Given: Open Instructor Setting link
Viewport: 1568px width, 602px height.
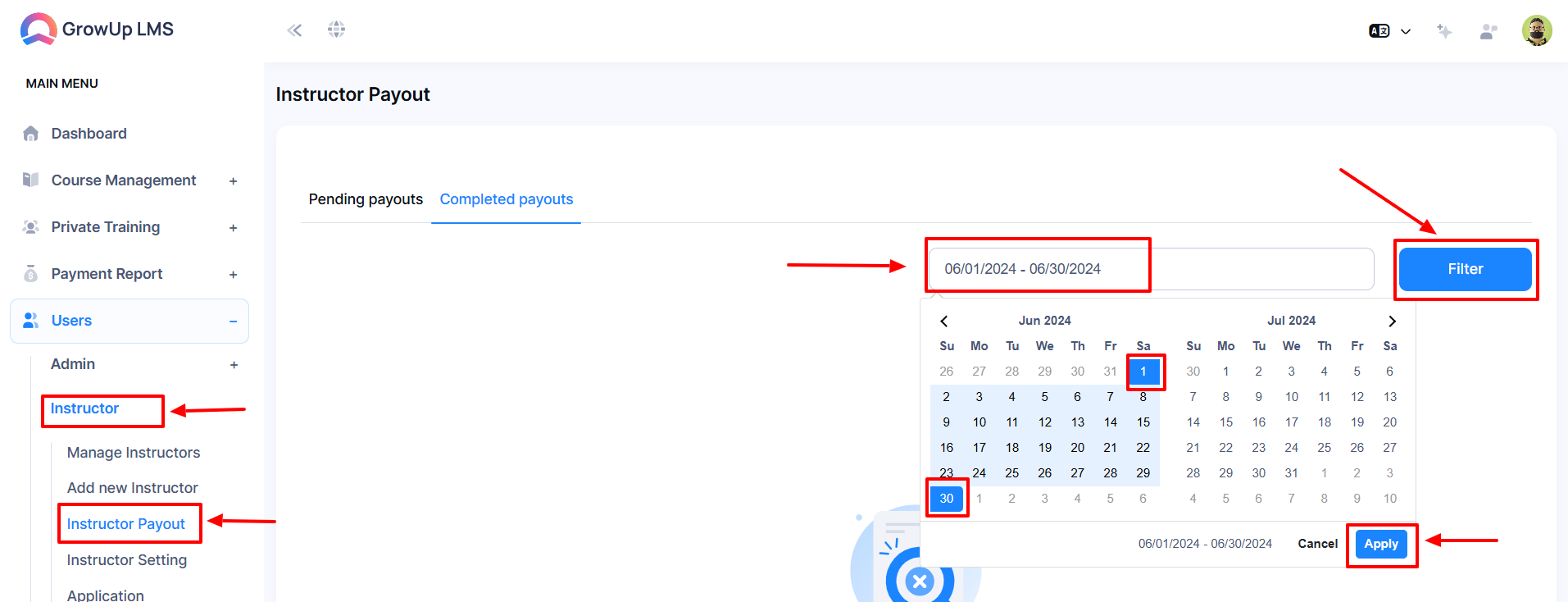Looking at the screenshot, I should click(127, 560).
